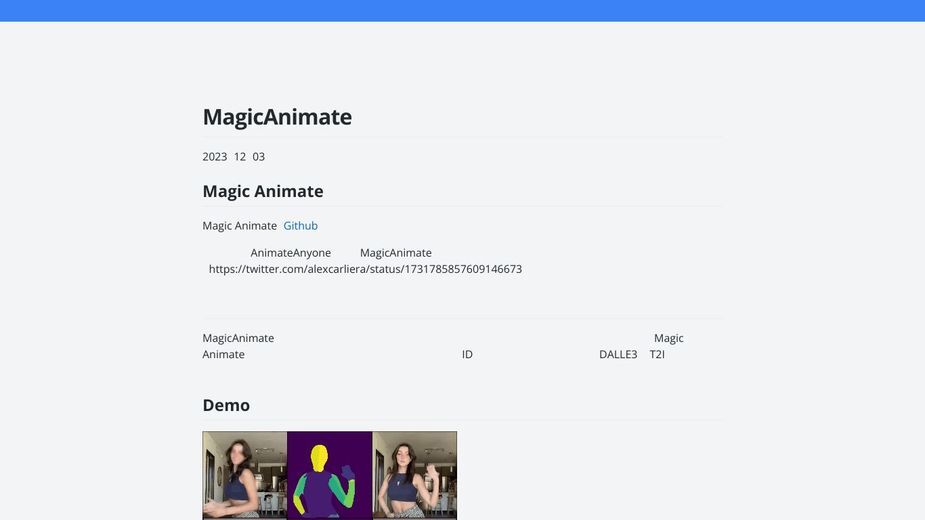925x520 pixels.
Task: Click the twitter.com alexcarliera status URL
Action: click(365, 269)
